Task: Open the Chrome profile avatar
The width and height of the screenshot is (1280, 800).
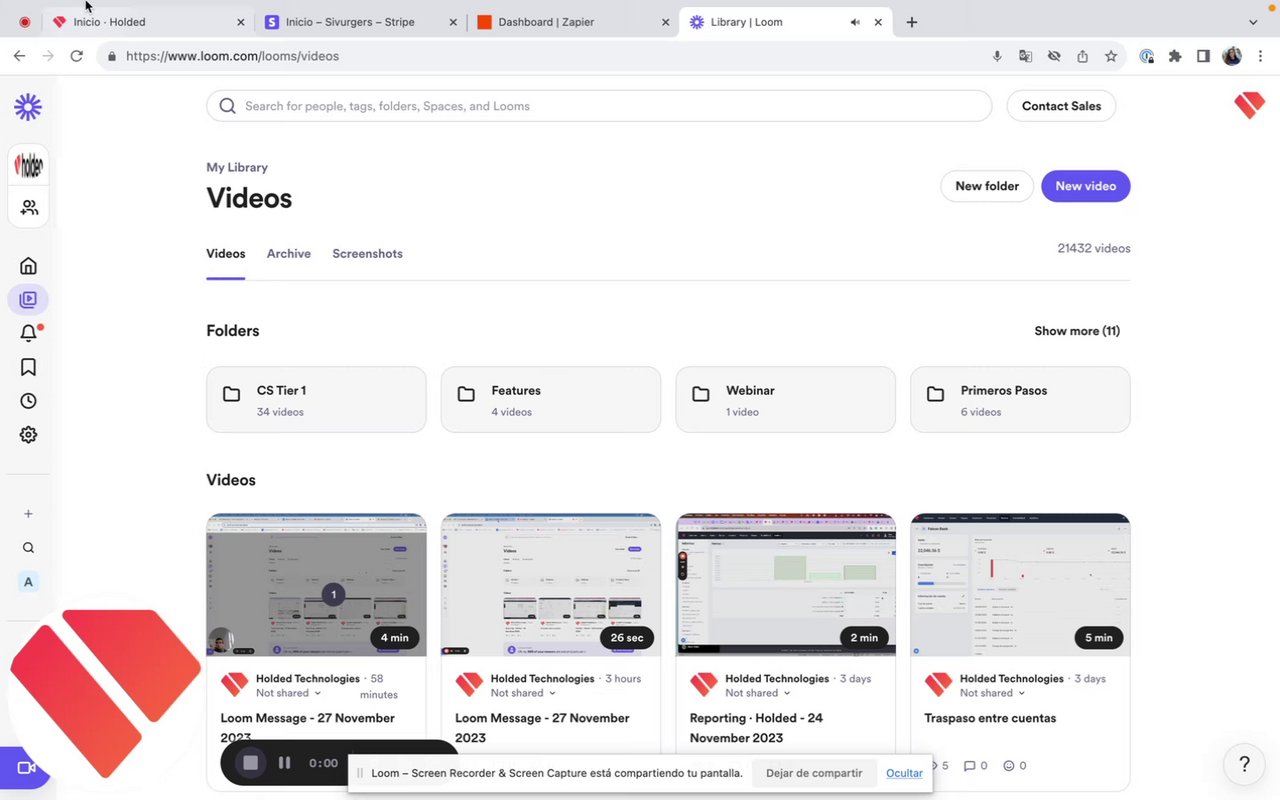Action: coord(1232,56)
